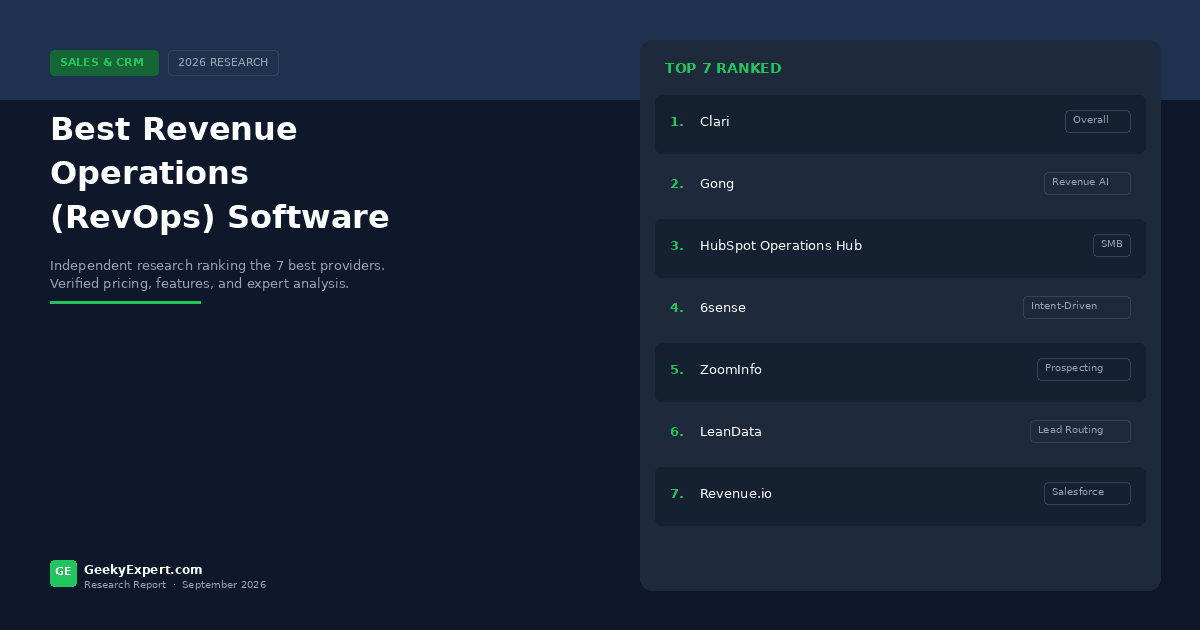Click the Revenue AI tag beside Gong
The image size is (1200, 630).
point(1087,183)
